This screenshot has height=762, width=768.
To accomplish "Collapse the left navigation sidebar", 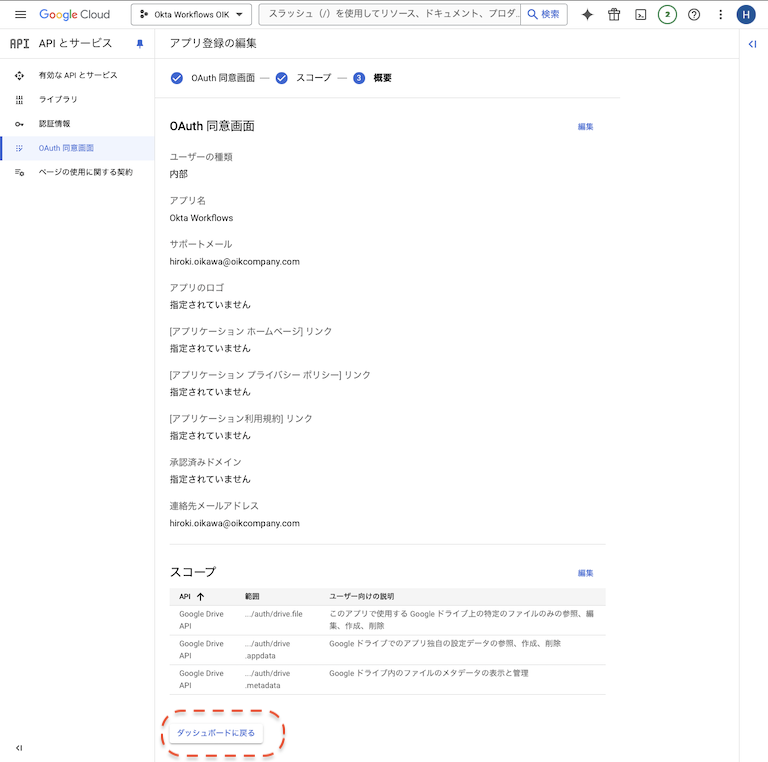I will 19,748.
